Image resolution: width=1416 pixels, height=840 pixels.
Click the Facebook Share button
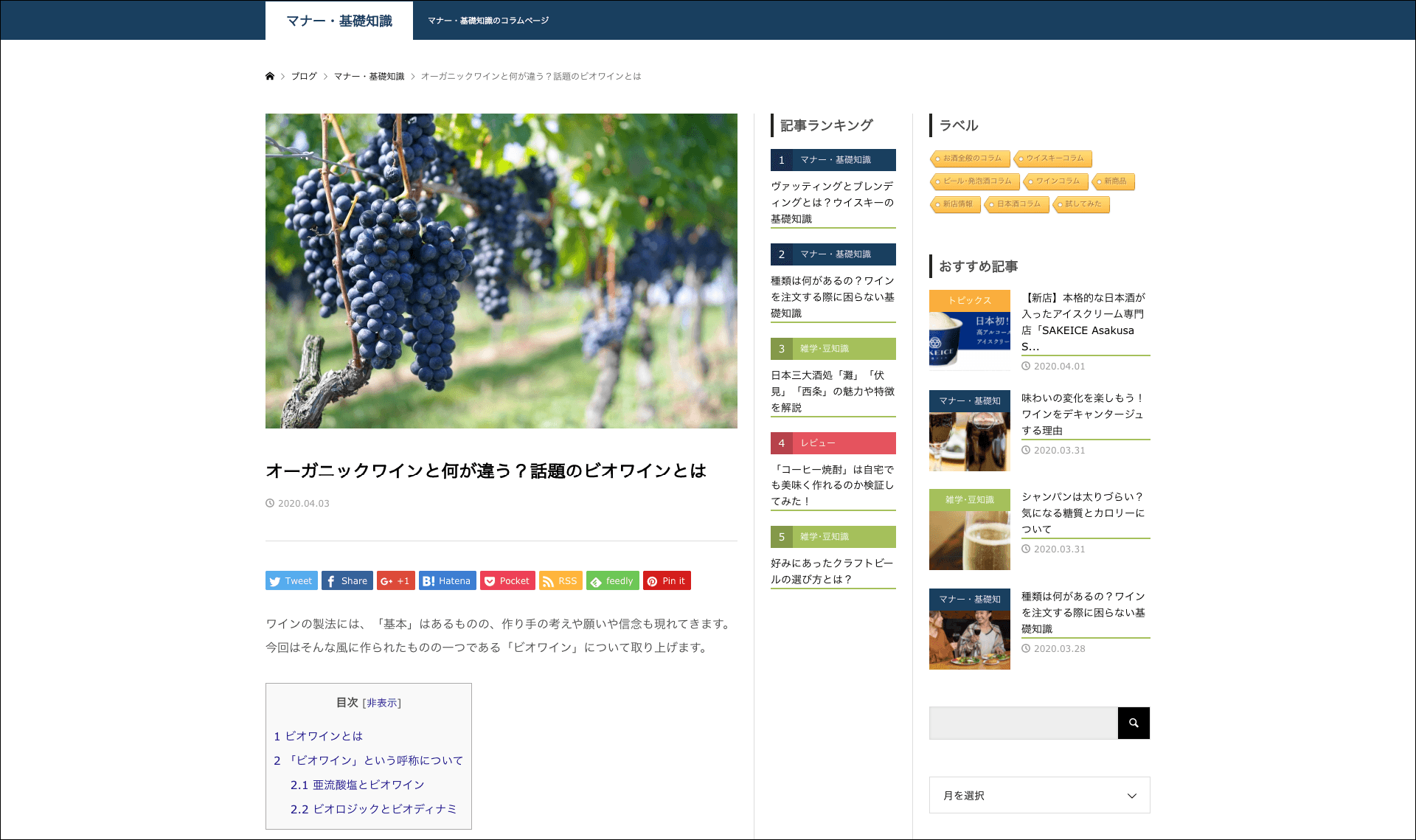click(347, 581)
